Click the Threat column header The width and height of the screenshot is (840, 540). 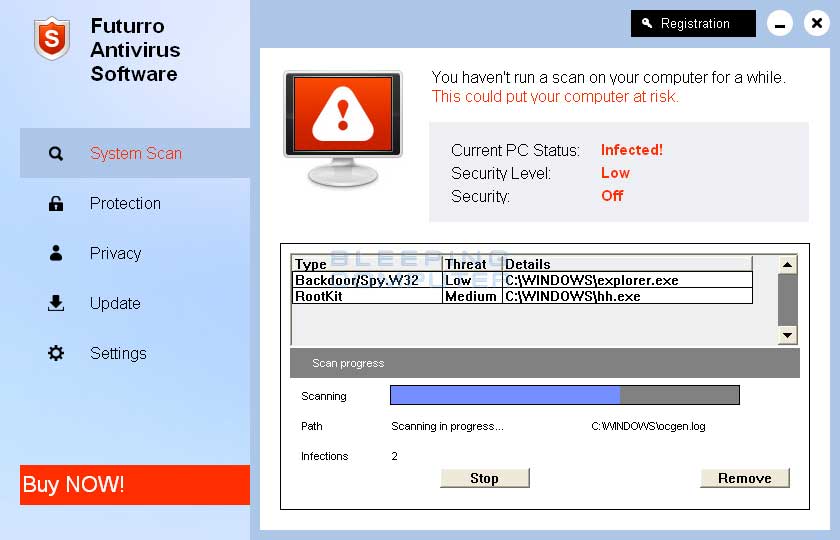point(472,264)
